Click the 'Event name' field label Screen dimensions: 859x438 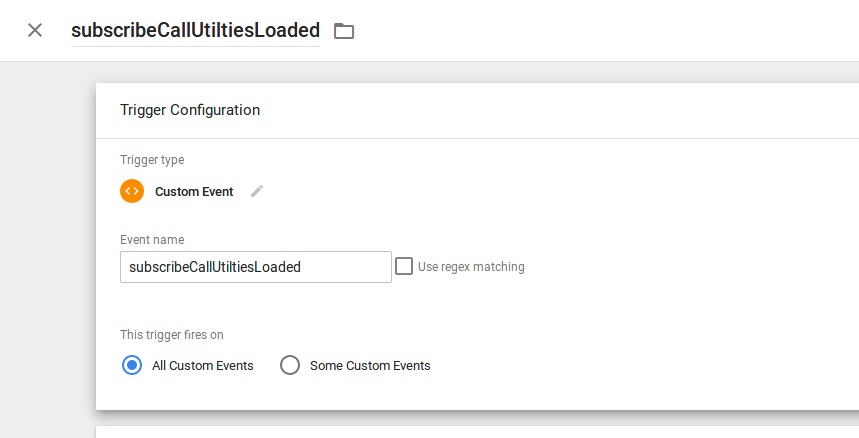(152, 240)
